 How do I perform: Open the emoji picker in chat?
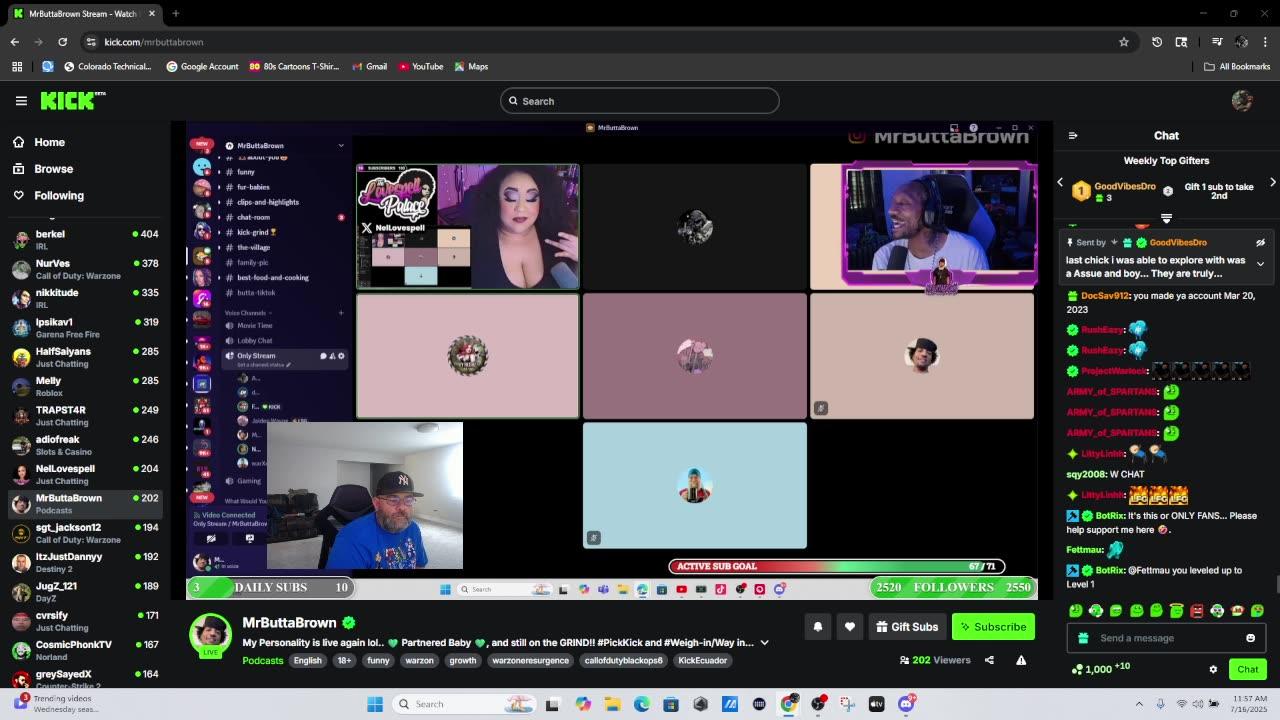click(1250, 638)
